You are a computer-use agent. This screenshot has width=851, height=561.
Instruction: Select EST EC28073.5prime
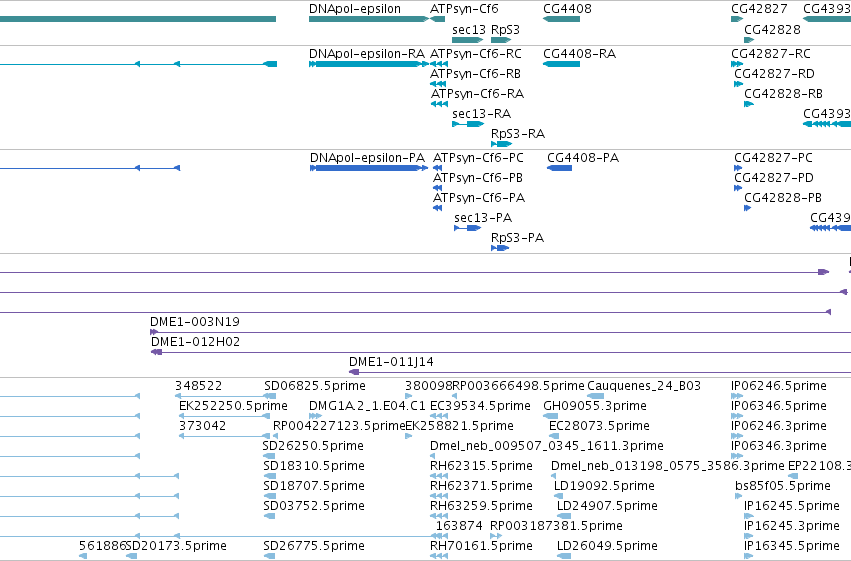click(x=554, y=437)
